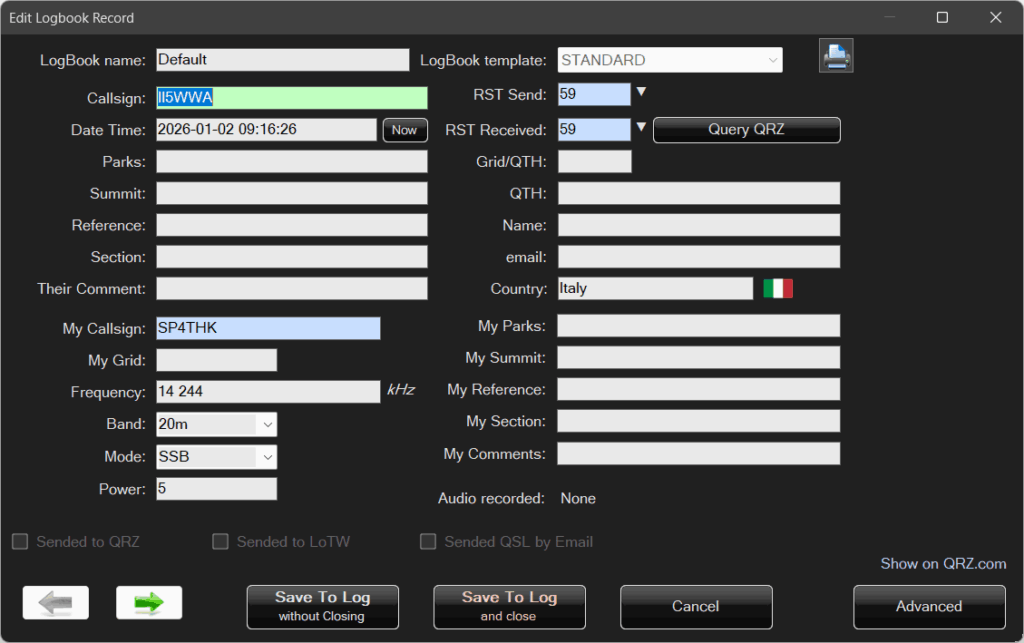1024x643 pixels.
Task: Open the LogBook template dropdown
Action: (x=772, y=61)
